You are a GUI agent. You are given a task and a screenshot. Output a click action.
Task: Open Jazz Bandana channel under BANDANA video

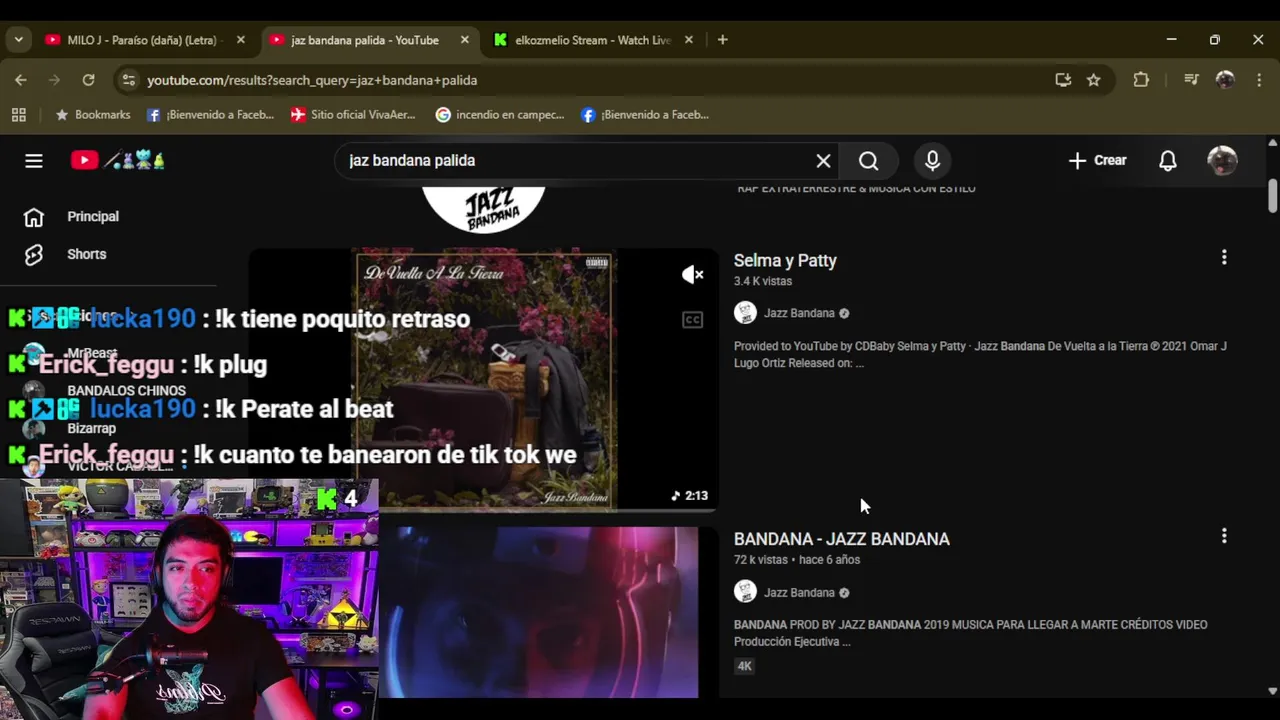pos(799,593)
